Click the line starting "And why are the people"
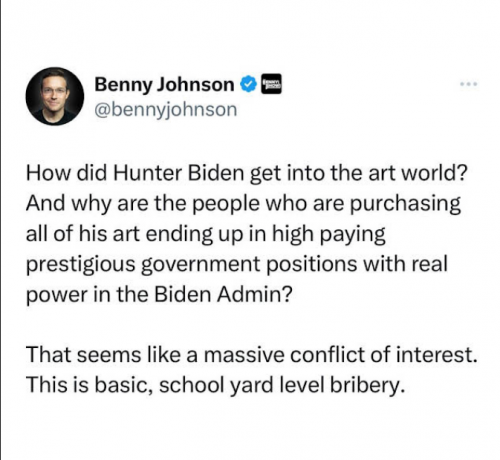500x460 pixels. click(243, 204)
